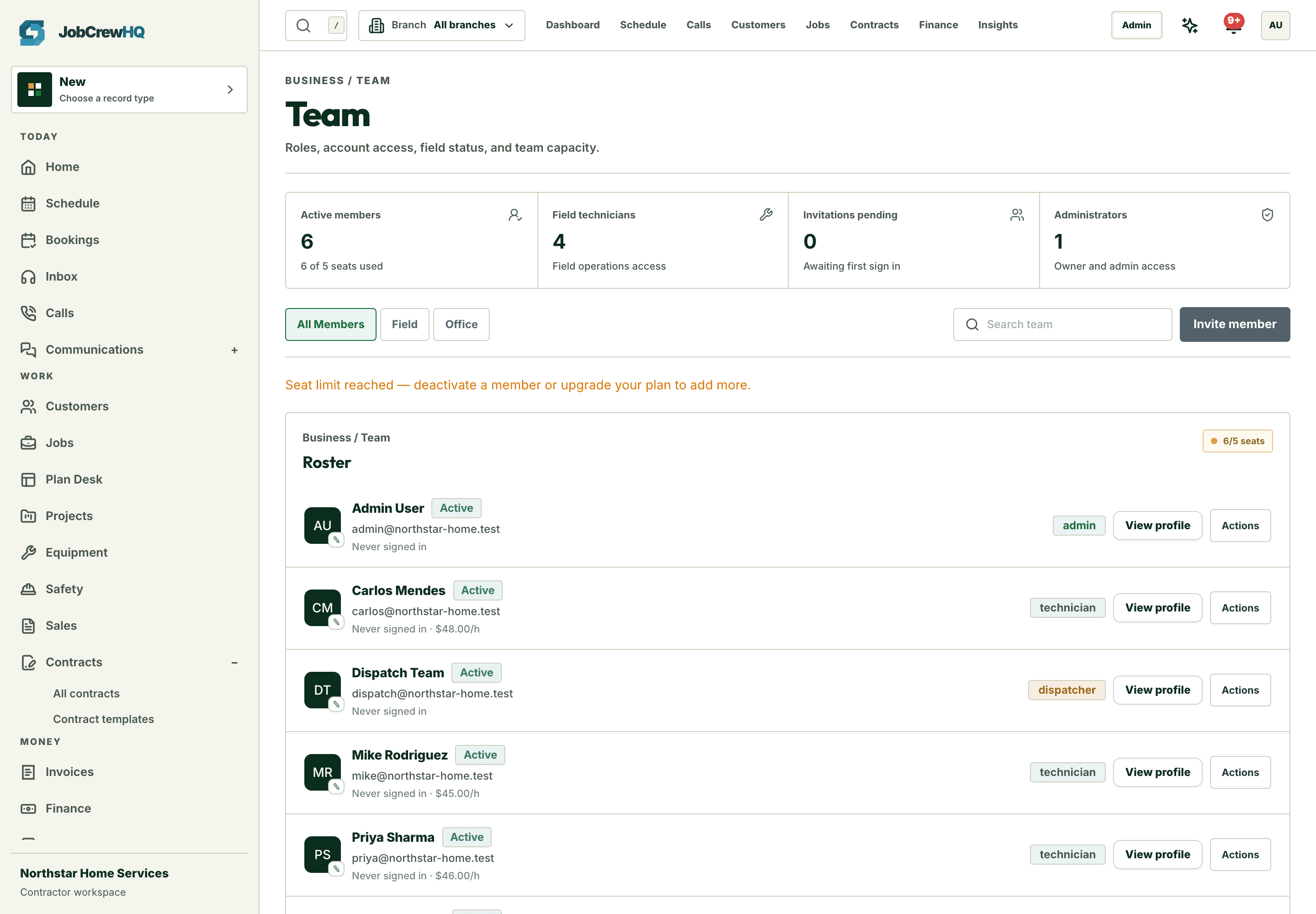The height and width of the screenshot is (914, 1316).
Task: Click wrench icon on Field technicians card
Action: pos(766,215)
